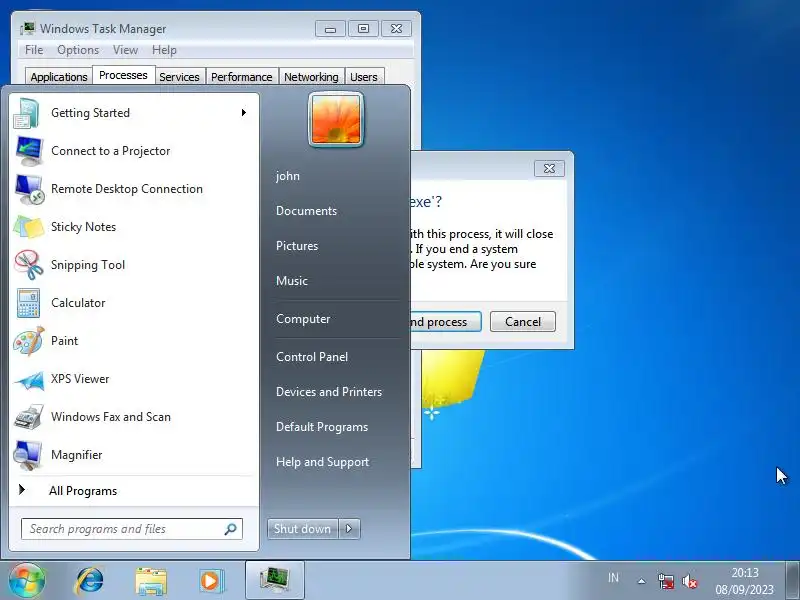Screen dimensions: 800x600
Task: Open Help menu in Task Manager
Action: point(164,50)
